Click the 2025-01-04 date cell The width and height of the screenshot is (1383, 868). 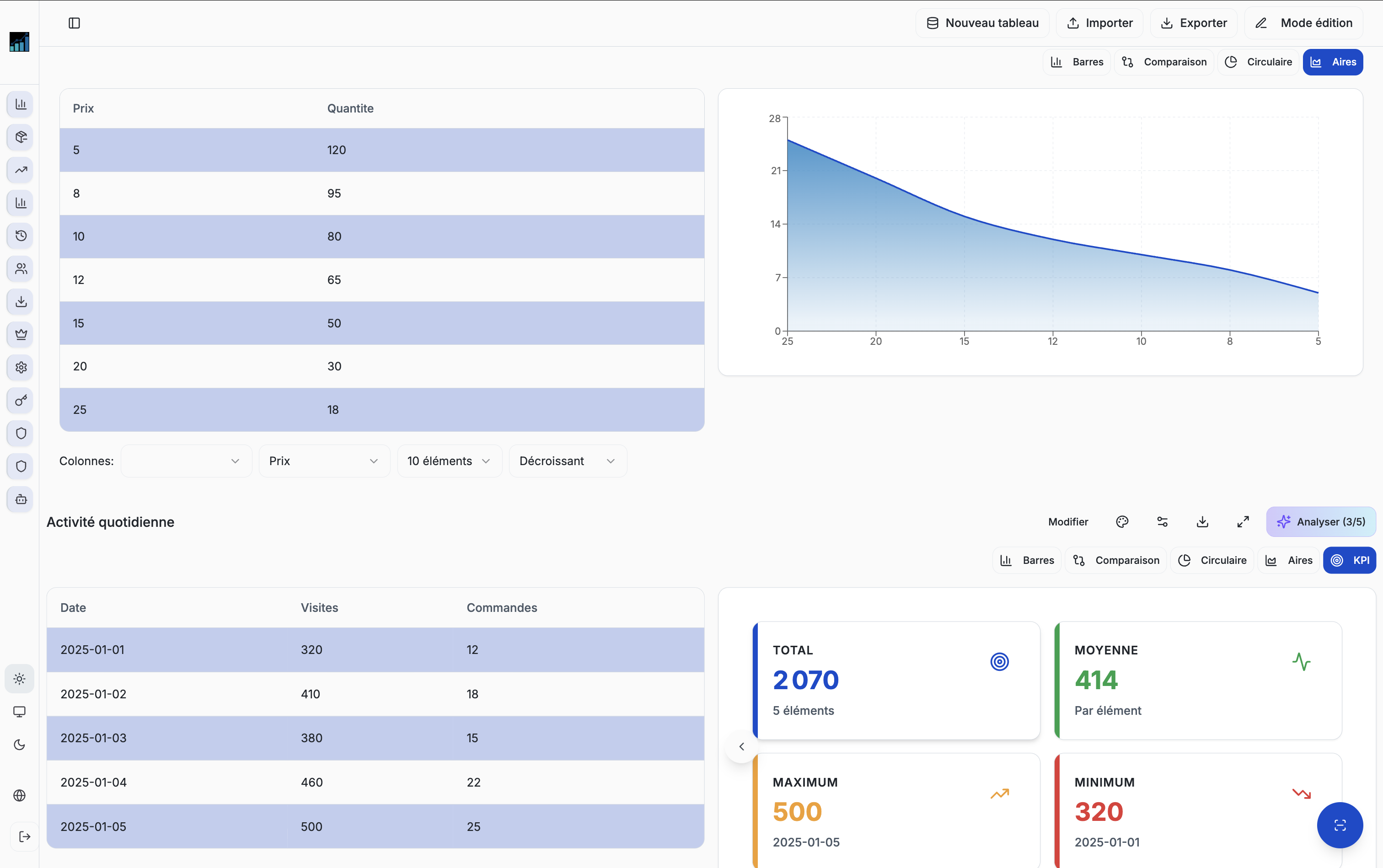click(x=94, y=782)
